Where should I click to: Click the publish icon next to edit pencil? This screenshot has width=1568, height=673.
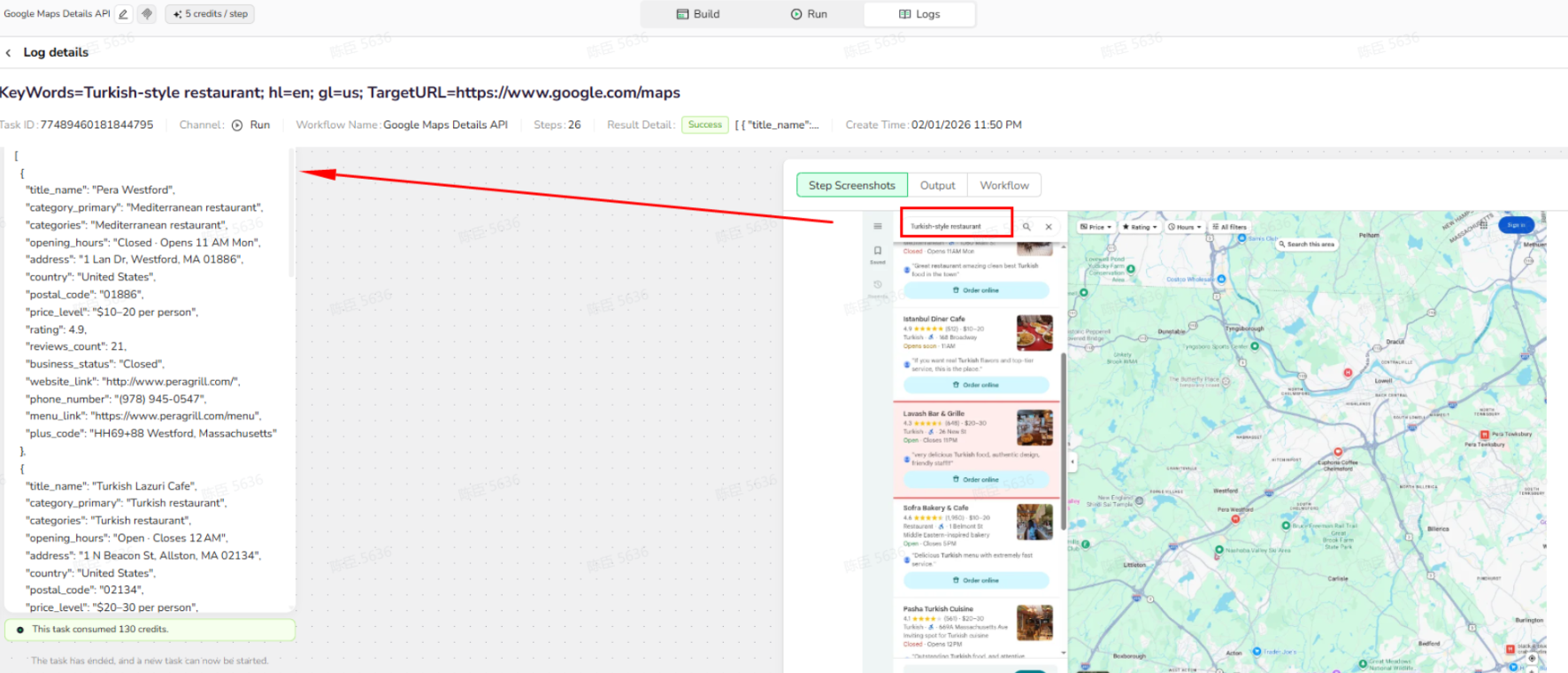[x=147, y=14]
